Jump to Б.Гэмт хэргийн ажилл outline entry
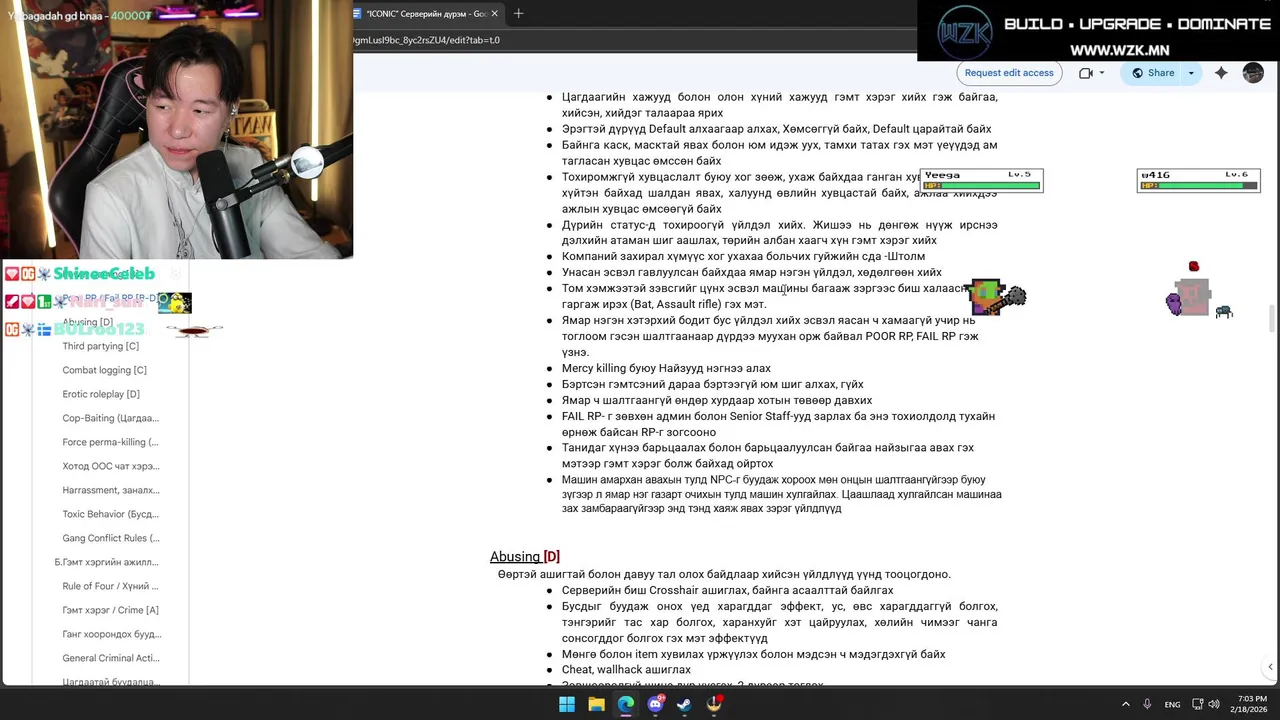The image size is (1280, 720). [107, 562]
